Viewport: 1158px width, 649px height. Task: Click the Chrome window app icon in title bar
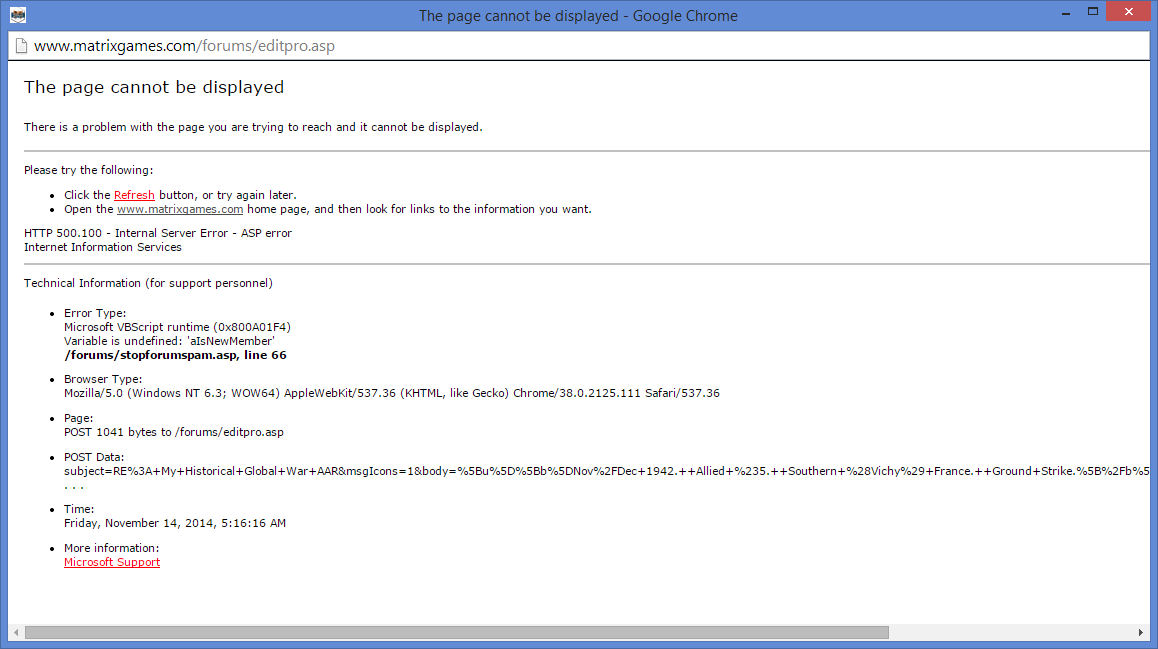[18, 15]
